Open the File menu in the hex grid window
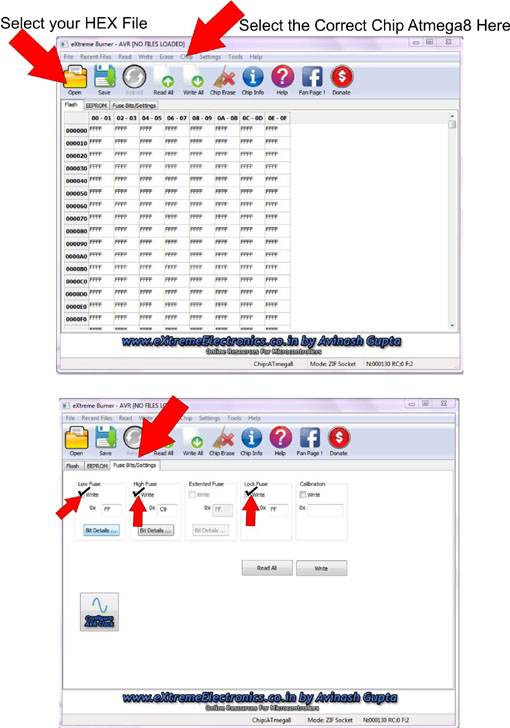 [x=69, y=57]
